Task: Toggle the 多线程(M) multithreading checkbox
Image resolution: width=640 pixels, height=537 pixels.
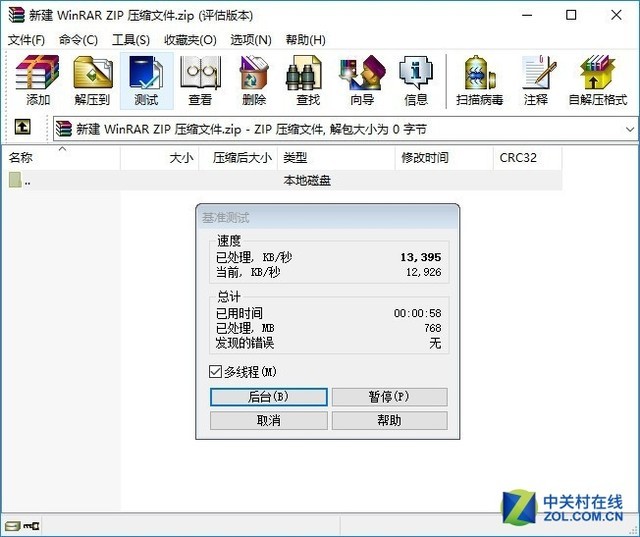Action: [216, 372]
